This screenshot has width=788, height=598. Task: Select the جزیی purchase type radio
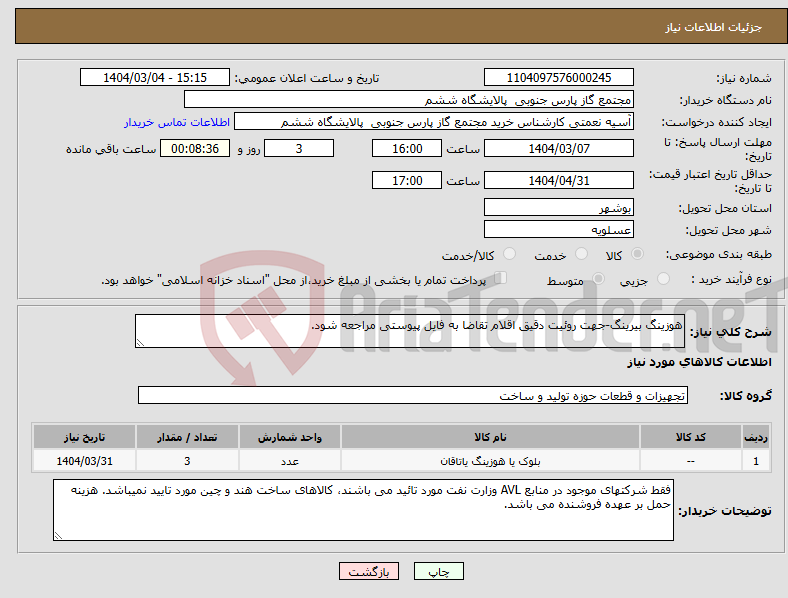pyautogui.click(x=663, y=278)
